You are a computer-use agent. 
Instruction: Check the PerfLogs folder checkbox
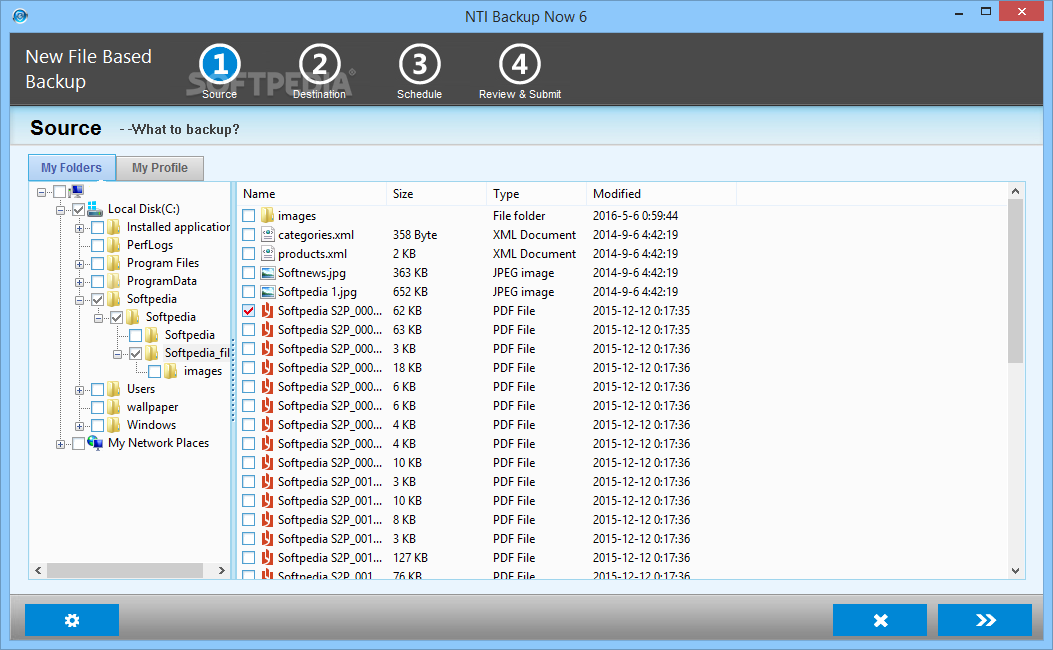pyautogui.click(x=97, y=245)
